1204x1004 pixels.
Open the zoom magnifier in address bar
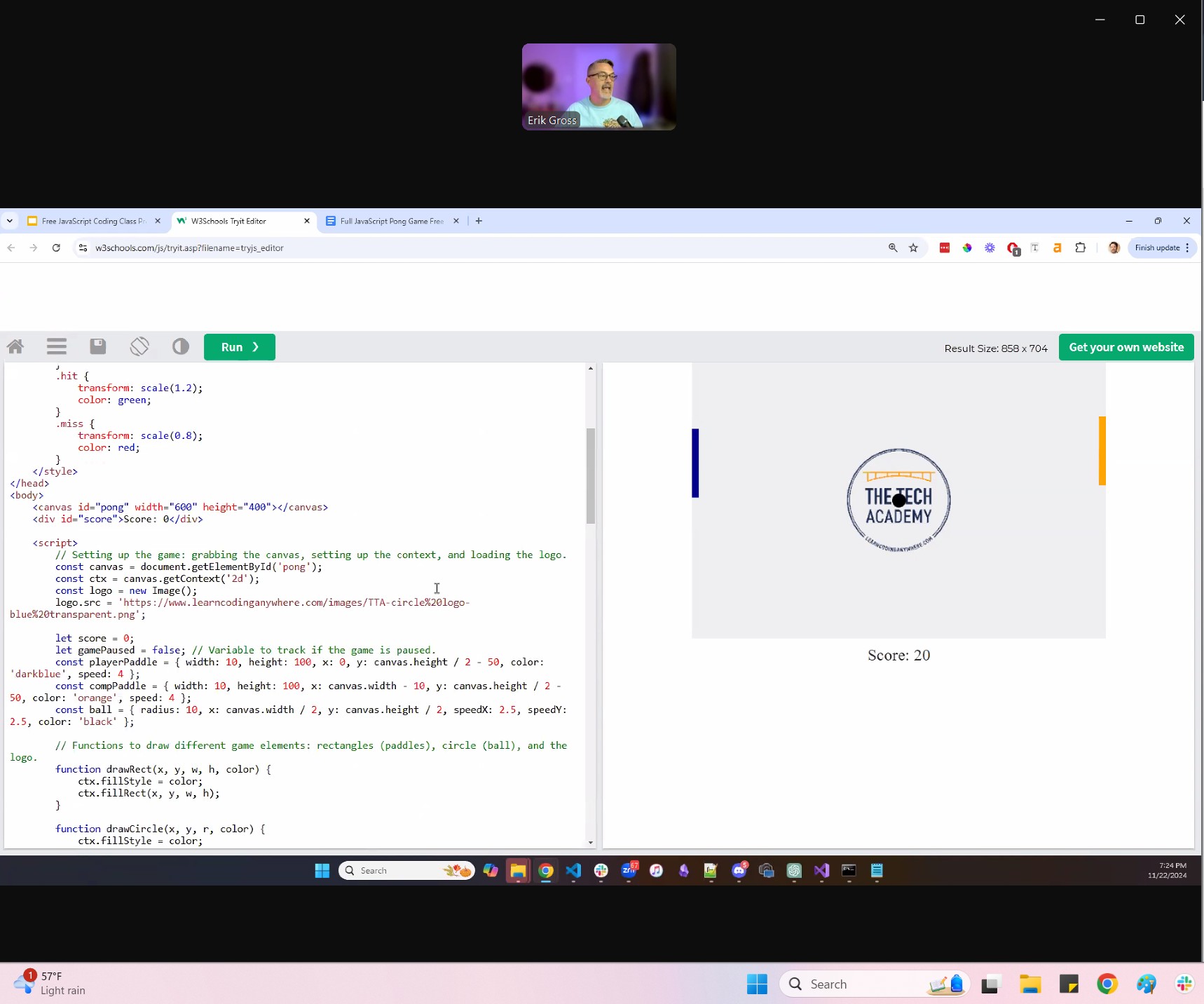click(893, 247)
